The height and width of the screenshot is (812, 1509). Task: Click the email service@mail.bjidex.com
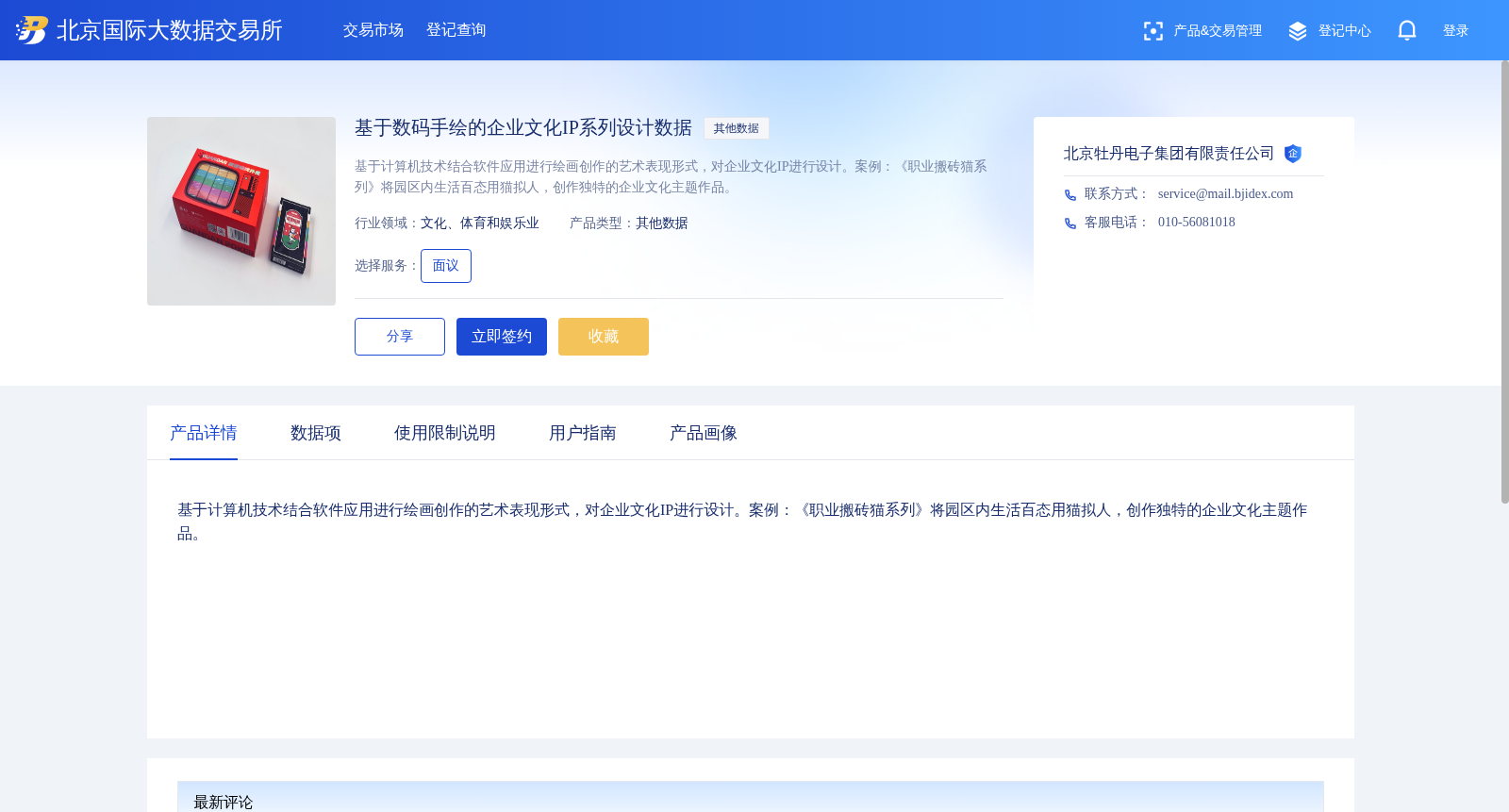[x=1226, y=194]
